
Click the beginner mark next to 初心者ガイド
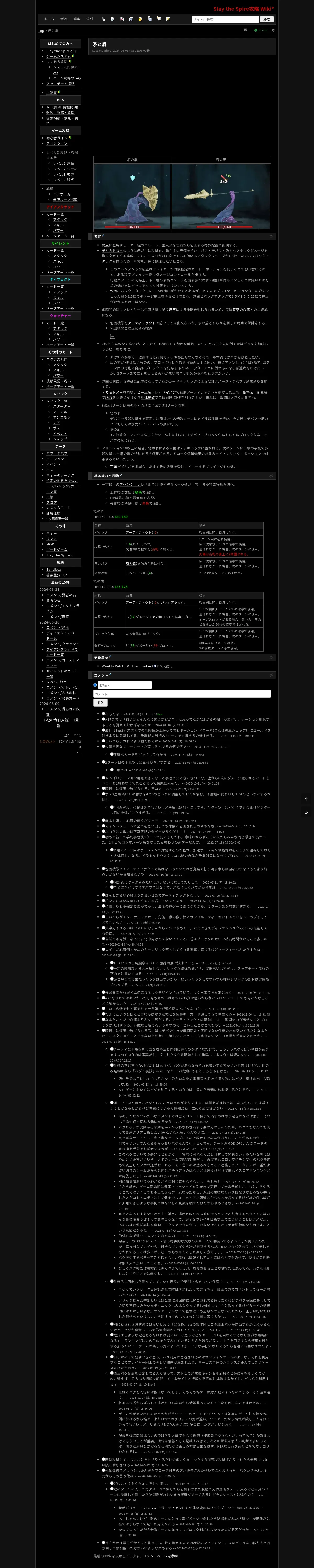(70, 137)
